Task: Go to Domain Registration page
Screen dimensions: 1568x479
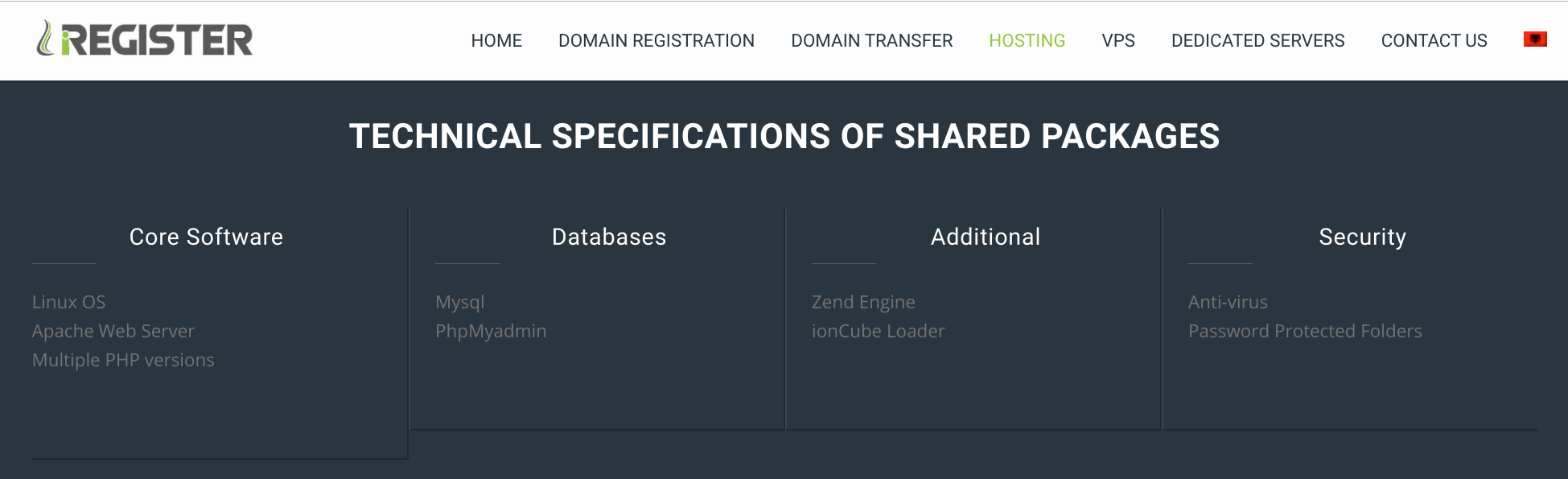Action: 656,40
